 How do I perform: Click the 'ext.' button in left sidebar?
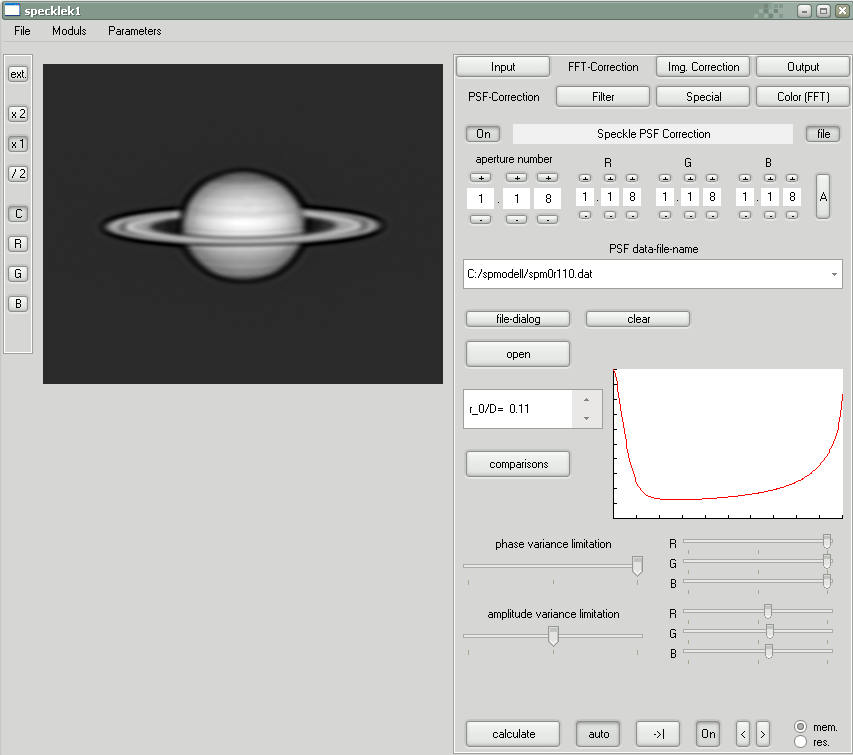(x=18, y=74)
